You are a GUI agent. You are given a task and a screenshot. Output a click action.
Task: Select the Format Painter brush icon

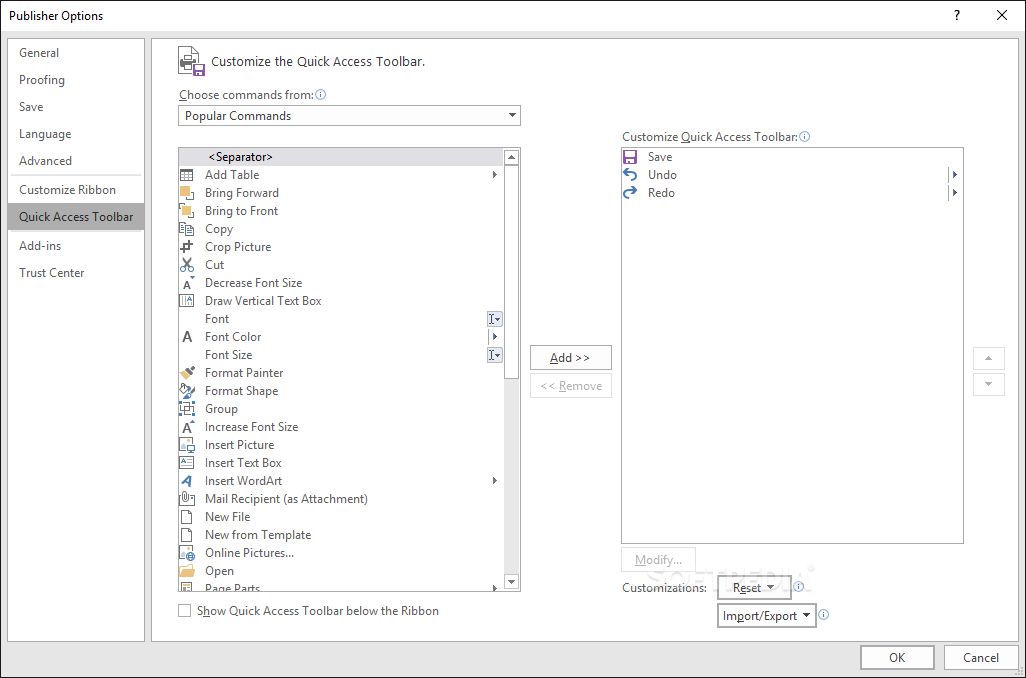click(186, 373)
